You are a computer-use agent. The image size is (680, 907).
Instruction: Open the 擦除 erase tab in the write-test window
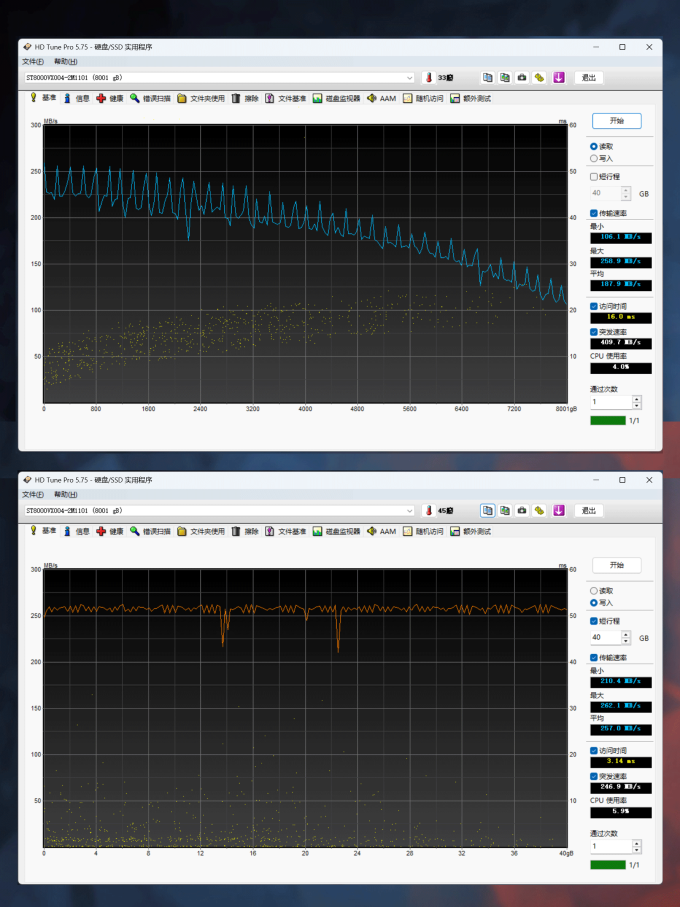click(245, 531)
